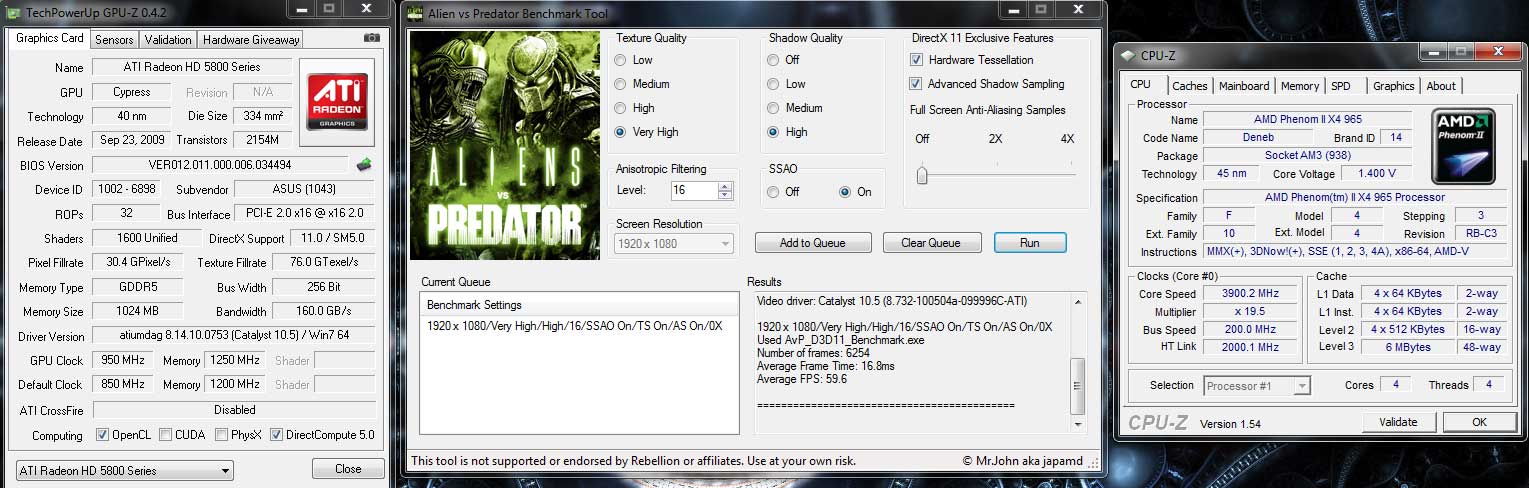Click the Alien vs Predator tool title icon

tap(417, 13)
